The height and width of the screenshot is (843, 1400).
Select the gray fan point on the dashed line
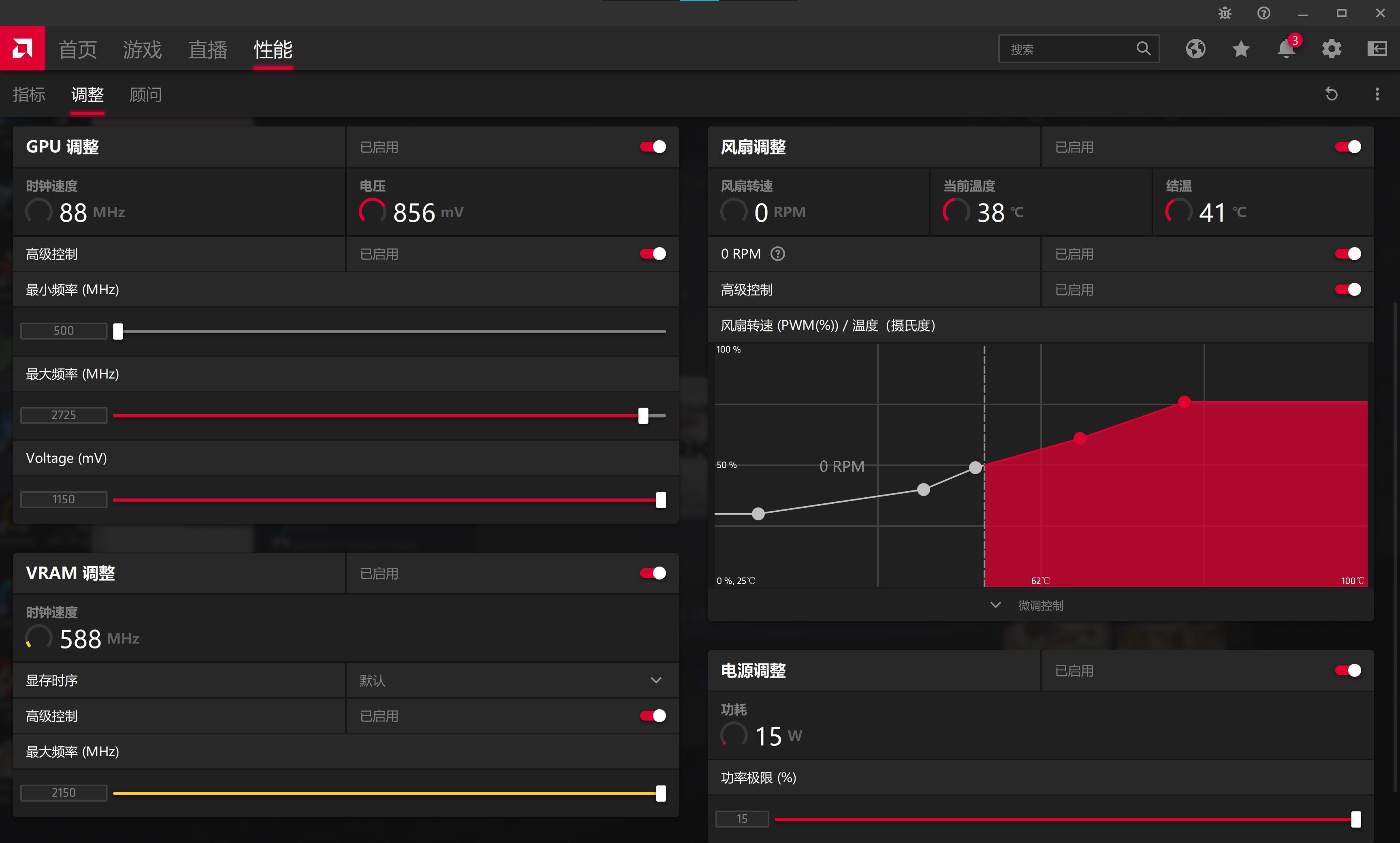click(x=975, y=468)
